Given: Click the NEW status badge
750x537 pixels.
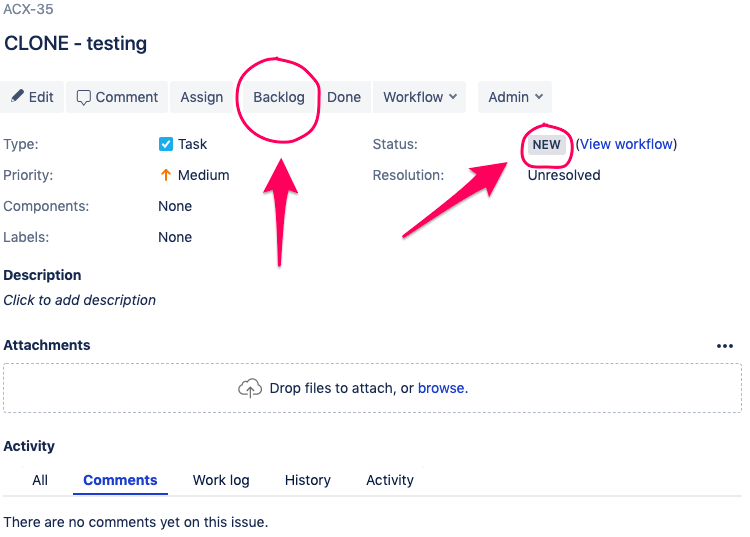Looking at the screenshot, I should [547, 144].
